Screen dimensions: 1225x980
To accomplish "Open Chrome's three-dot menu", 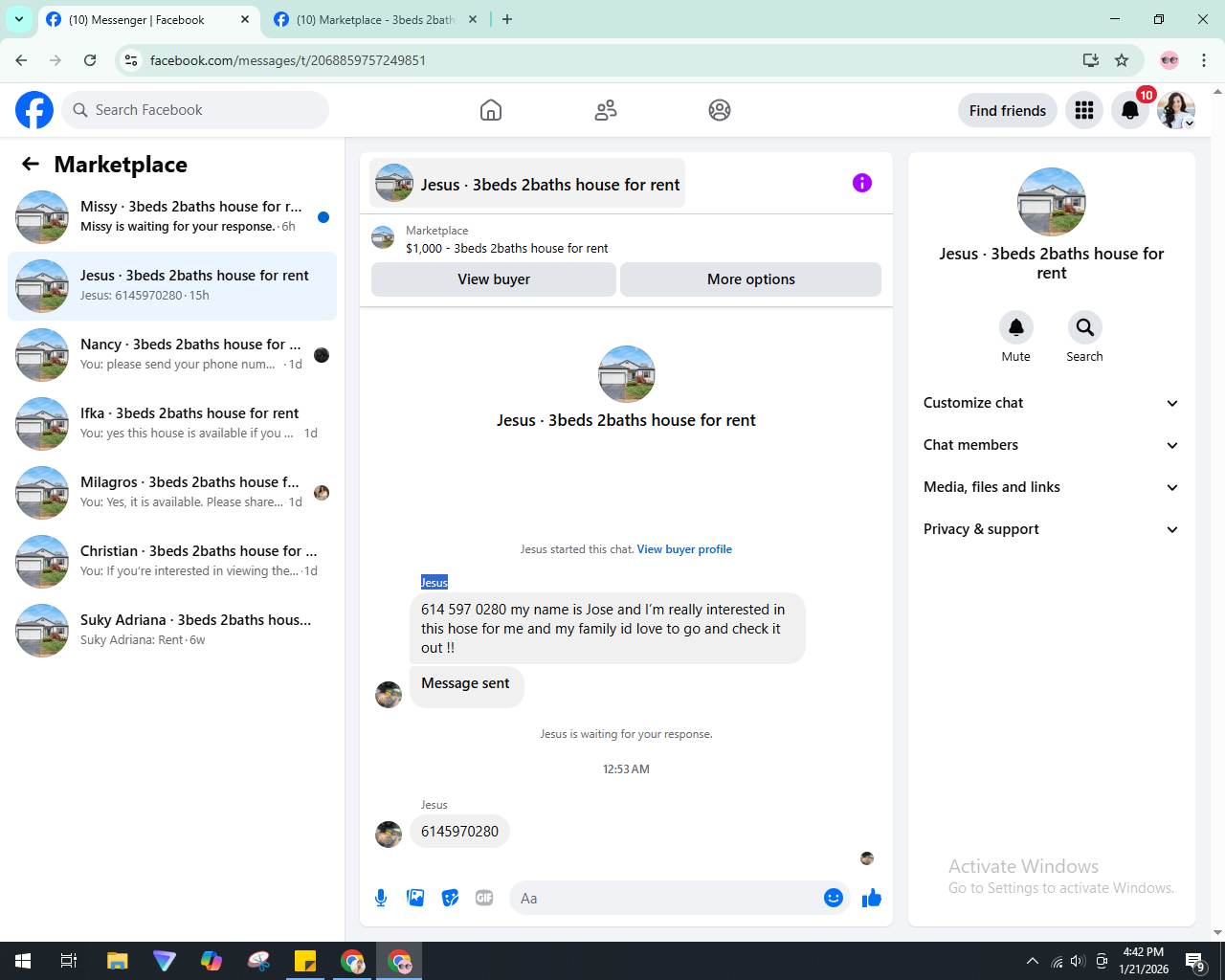I will [x=1204, y=60].
